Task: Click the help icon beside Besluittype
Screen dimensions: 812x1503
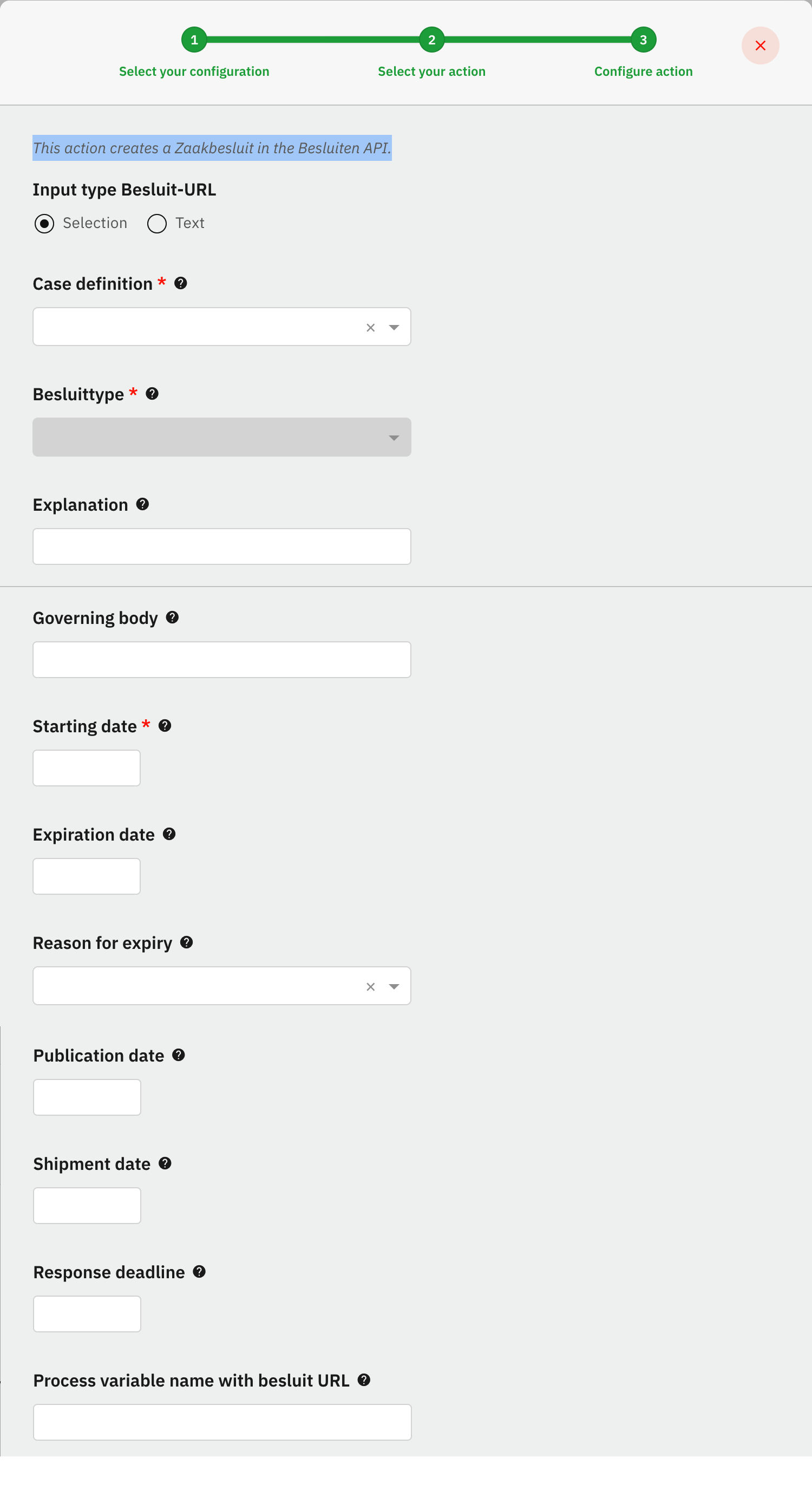Action: 152,394
